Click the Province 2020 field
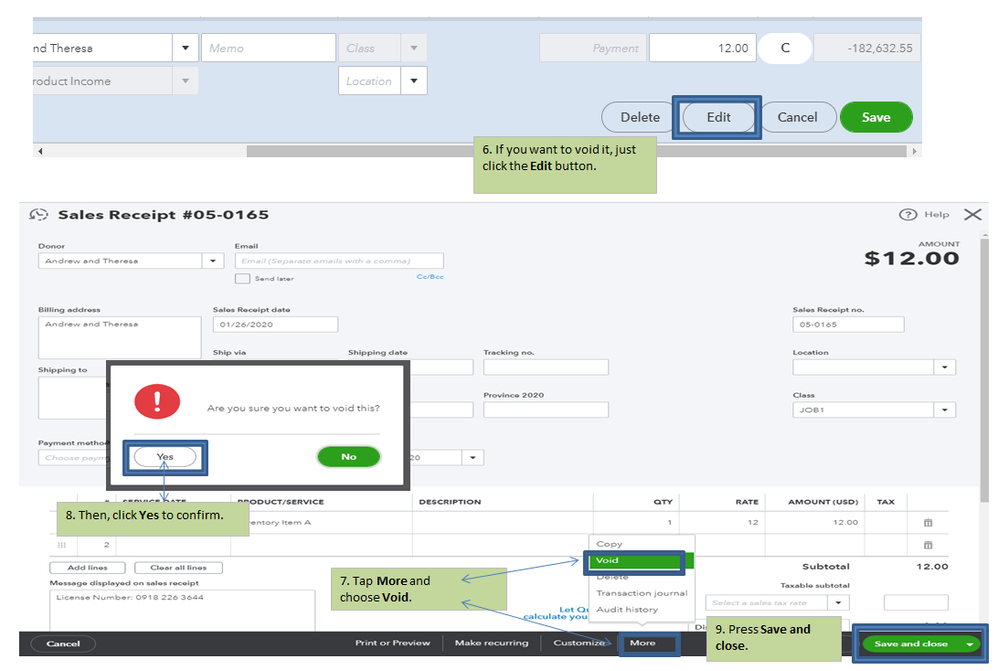This screenshot has width=998, height=671. click(545, 410)
